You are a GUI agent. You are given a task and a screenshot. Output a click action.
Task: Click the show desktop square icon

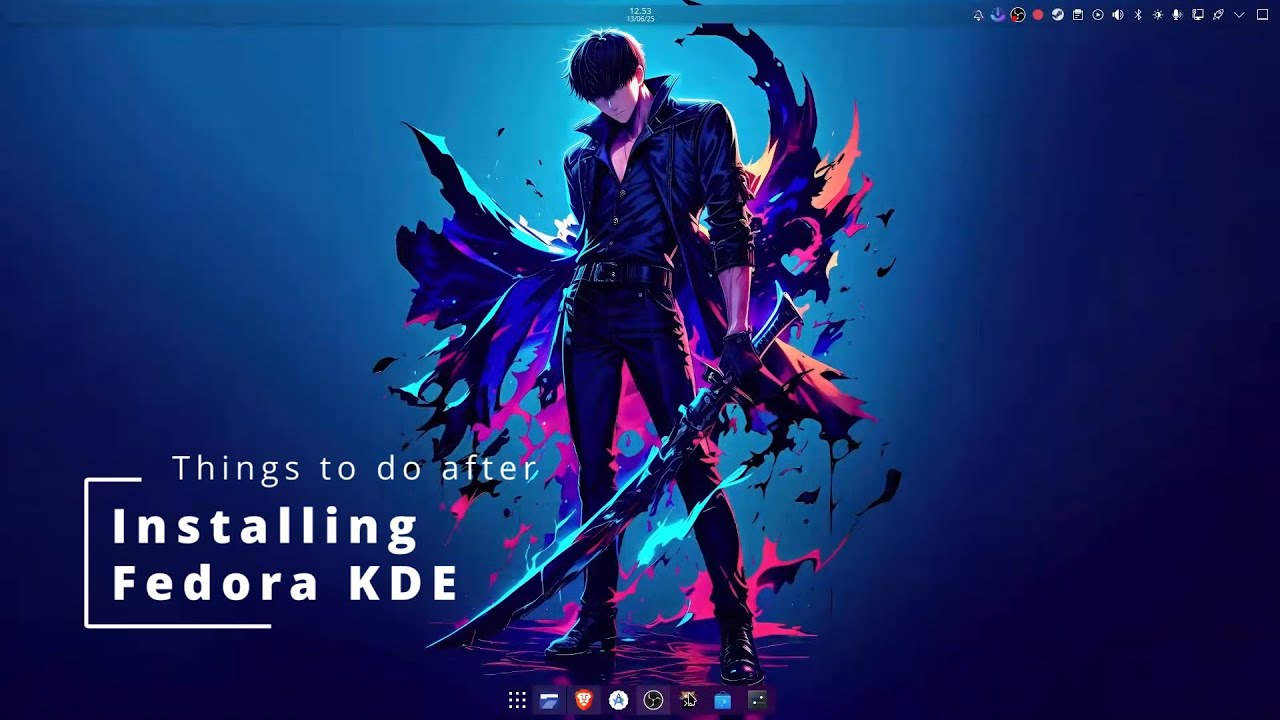pyautogui.click(x=1262, y=15)
